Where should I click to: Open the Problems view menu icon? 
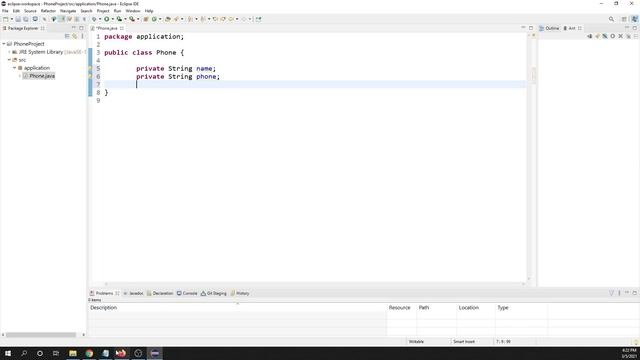pos(619,293)
